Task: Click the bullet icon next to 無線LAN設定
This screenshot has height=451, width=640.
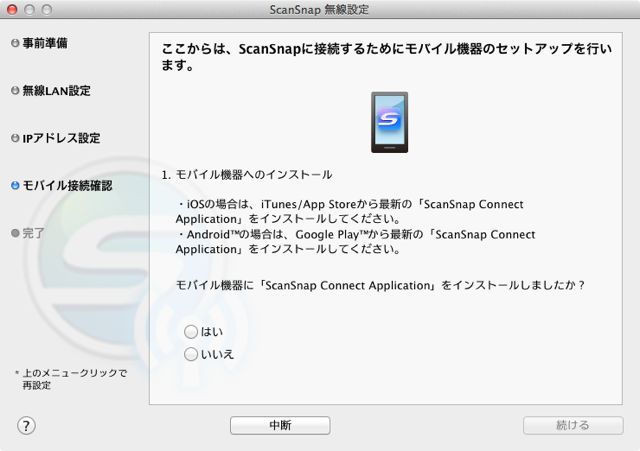Action: tap(15, 91)
